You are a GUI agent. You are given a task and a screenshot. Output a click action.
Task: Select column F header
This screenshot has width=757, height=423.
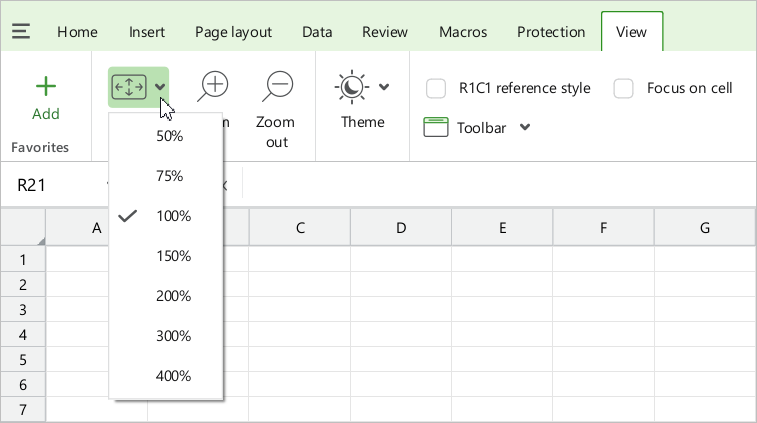click(603, 227)
